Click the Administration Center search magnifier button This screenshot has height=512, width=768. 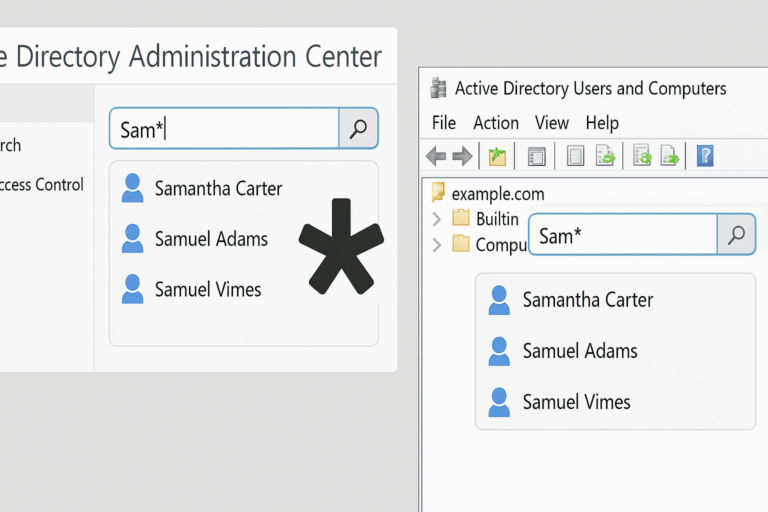tap(359, 128)
